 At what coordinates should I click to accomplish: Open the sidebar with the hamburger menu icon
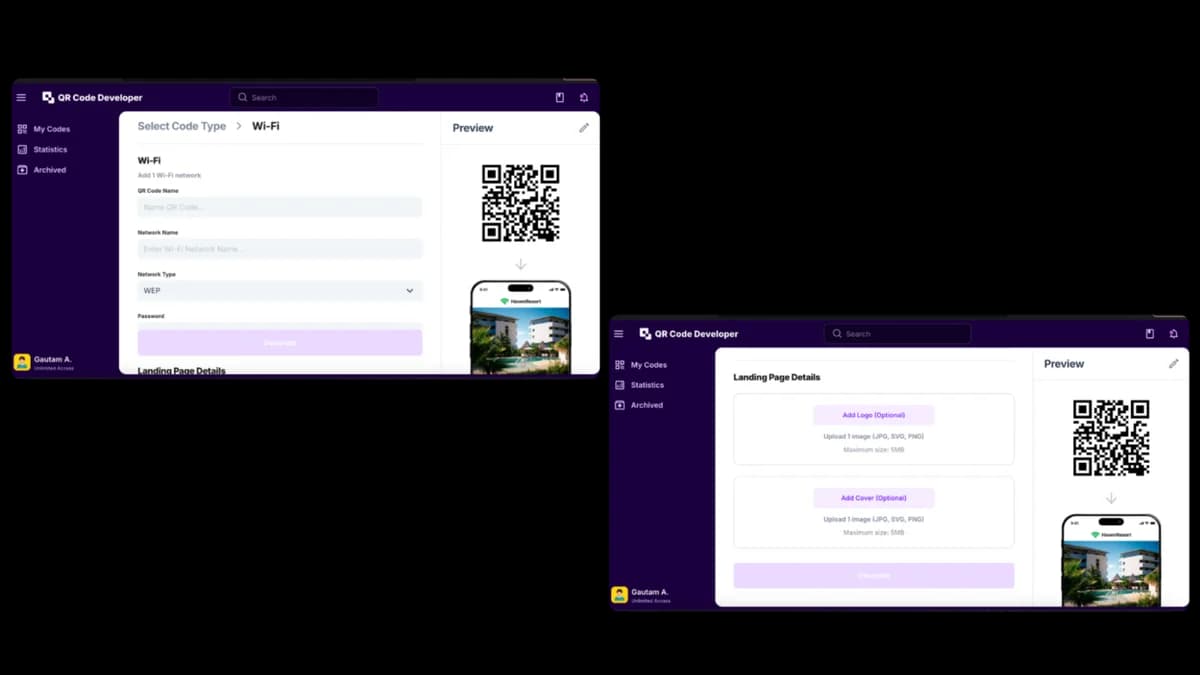click(21, 97)
